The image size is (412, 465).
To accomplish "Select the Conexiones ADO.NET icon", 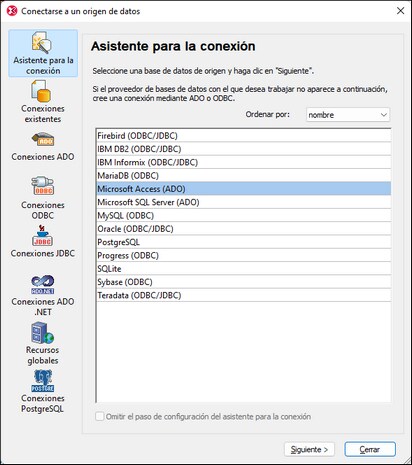I will coord(43,284).
